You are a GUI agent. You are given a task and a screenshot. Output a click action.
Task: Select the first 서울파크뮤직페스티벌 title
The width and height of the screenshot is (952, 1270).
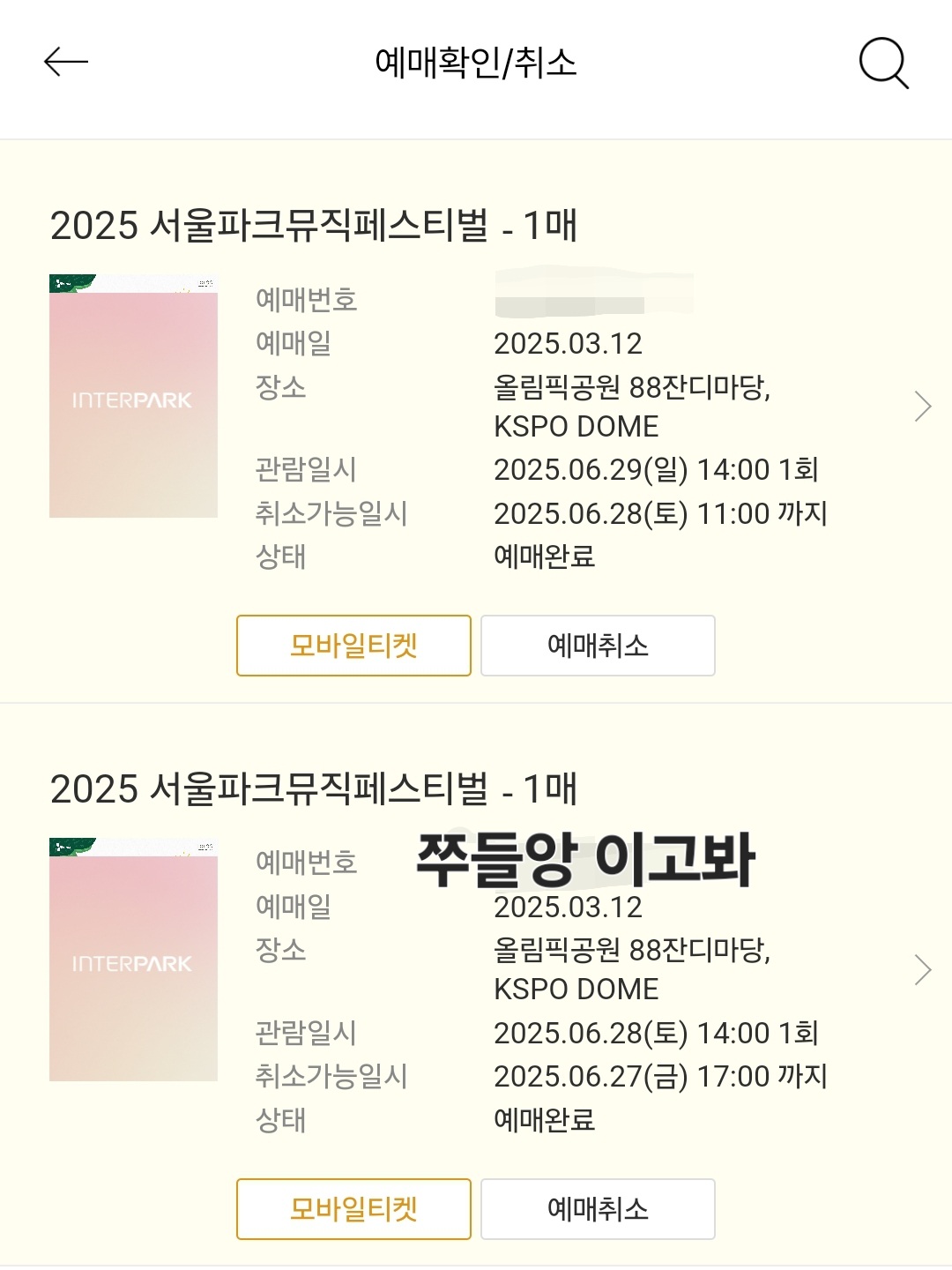[313, 226]
